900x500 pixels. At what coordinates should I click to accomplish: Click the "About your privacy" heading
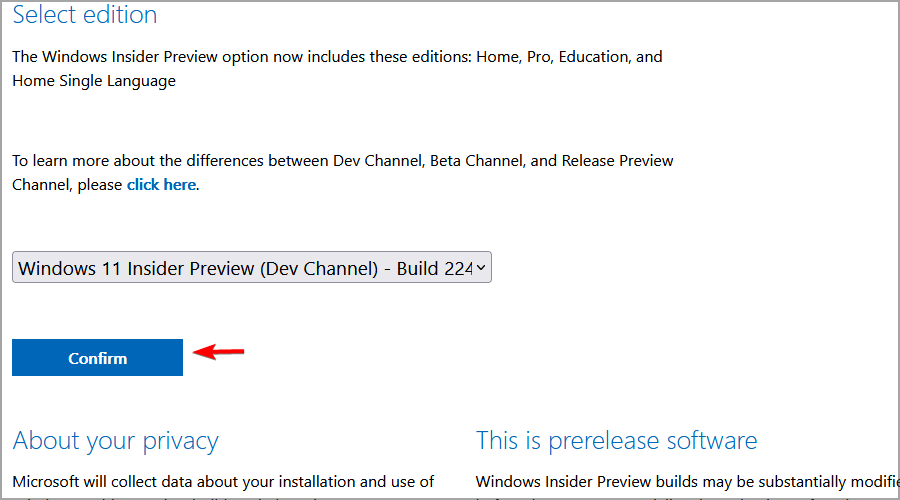(x=115, y=440)
